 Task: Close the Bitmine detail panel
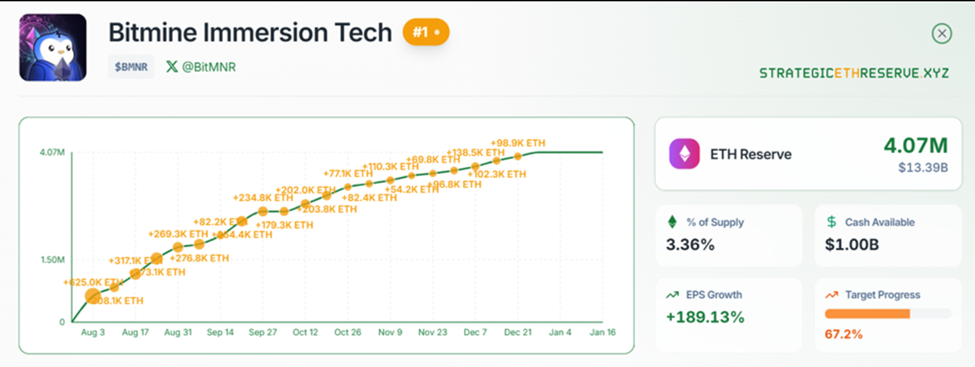click(941, 34)
